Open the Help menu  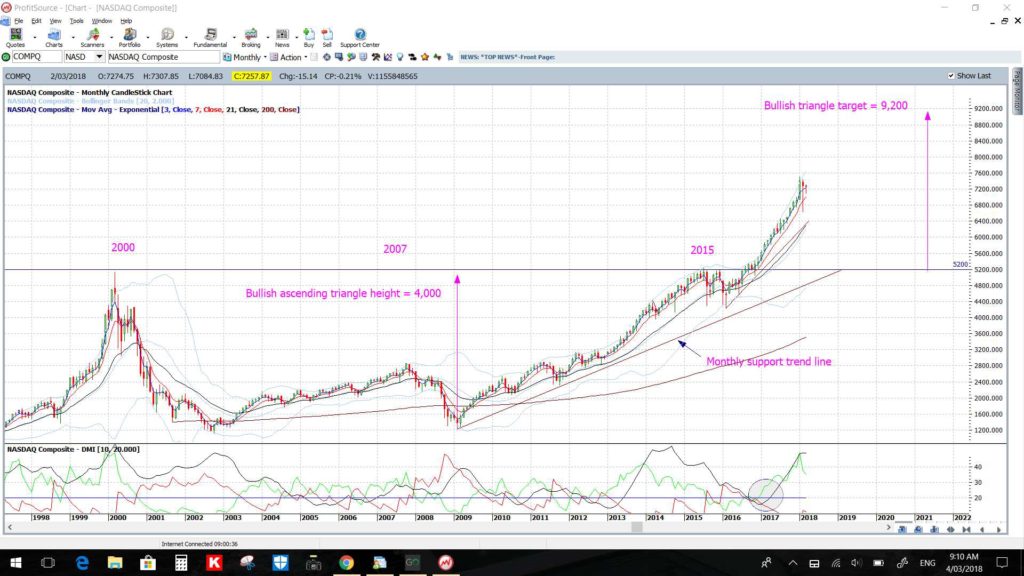(x=126, y=21)
